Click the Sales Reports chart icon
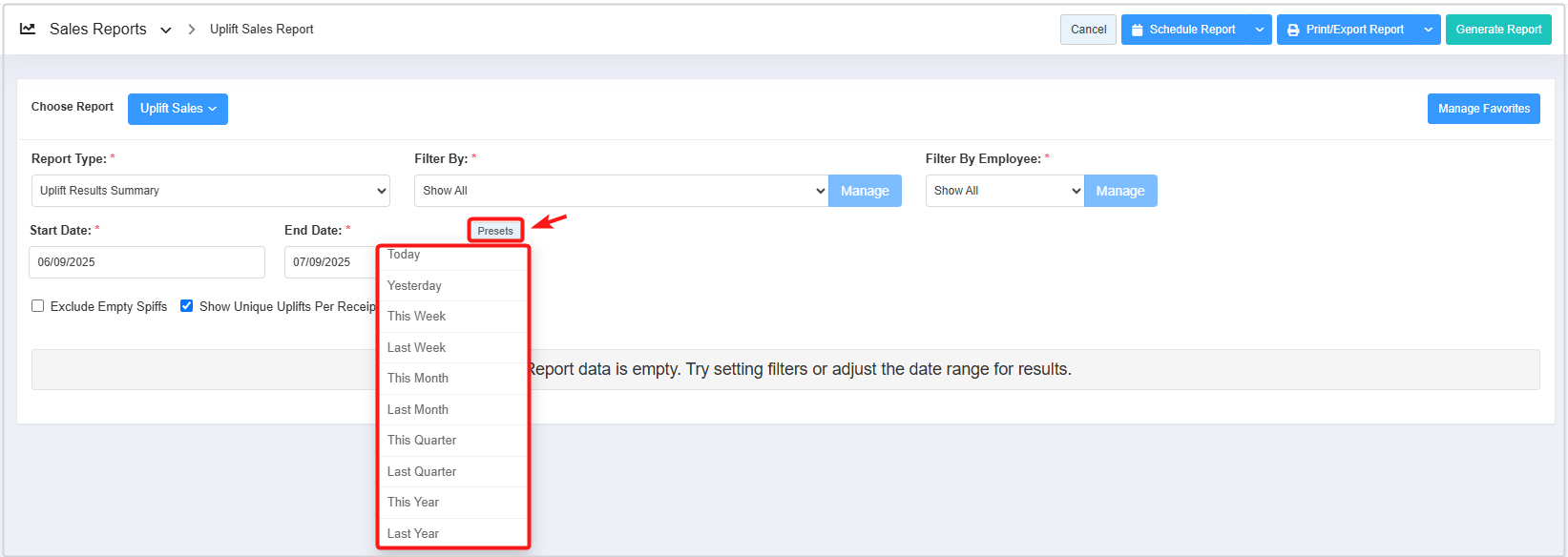The width and height of the screenshot is (1568, 557). tap(28, 30)
